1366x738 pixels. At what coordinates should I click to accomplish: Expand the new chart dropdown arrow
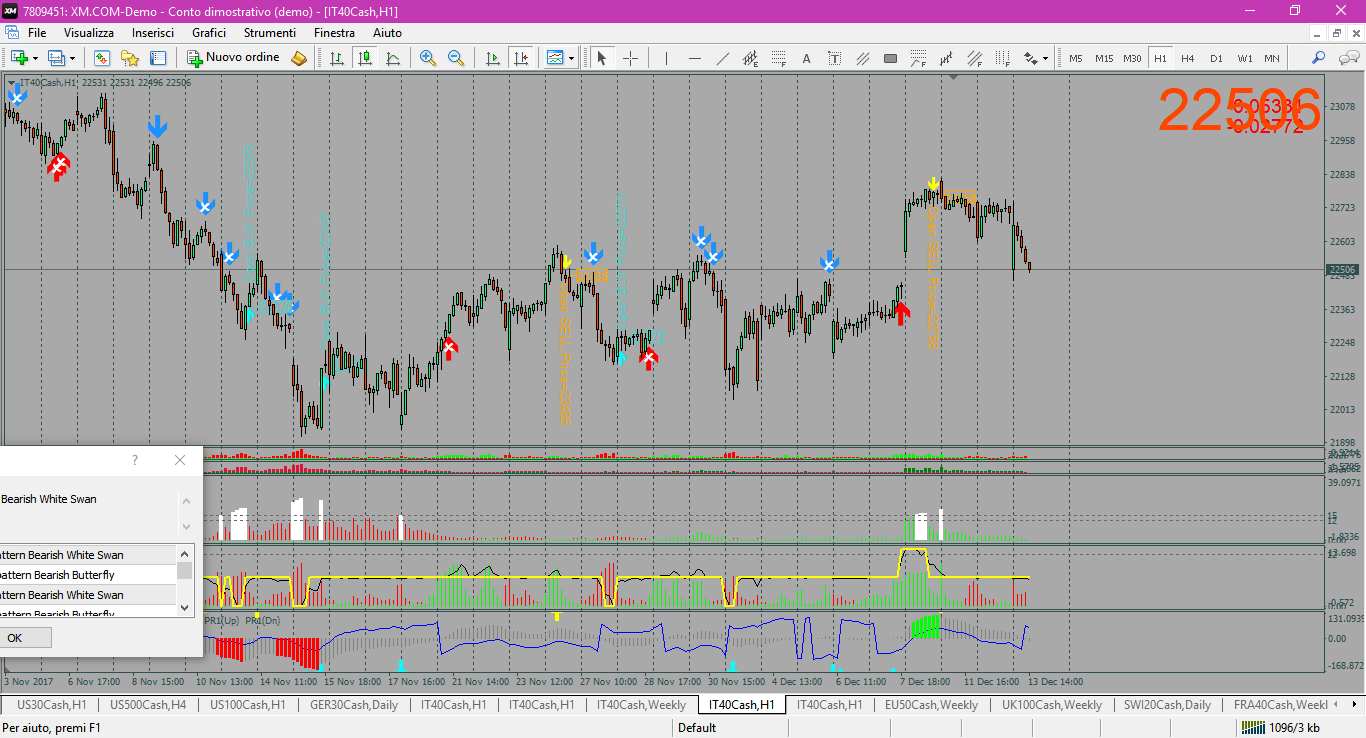(x=35, y=58)
